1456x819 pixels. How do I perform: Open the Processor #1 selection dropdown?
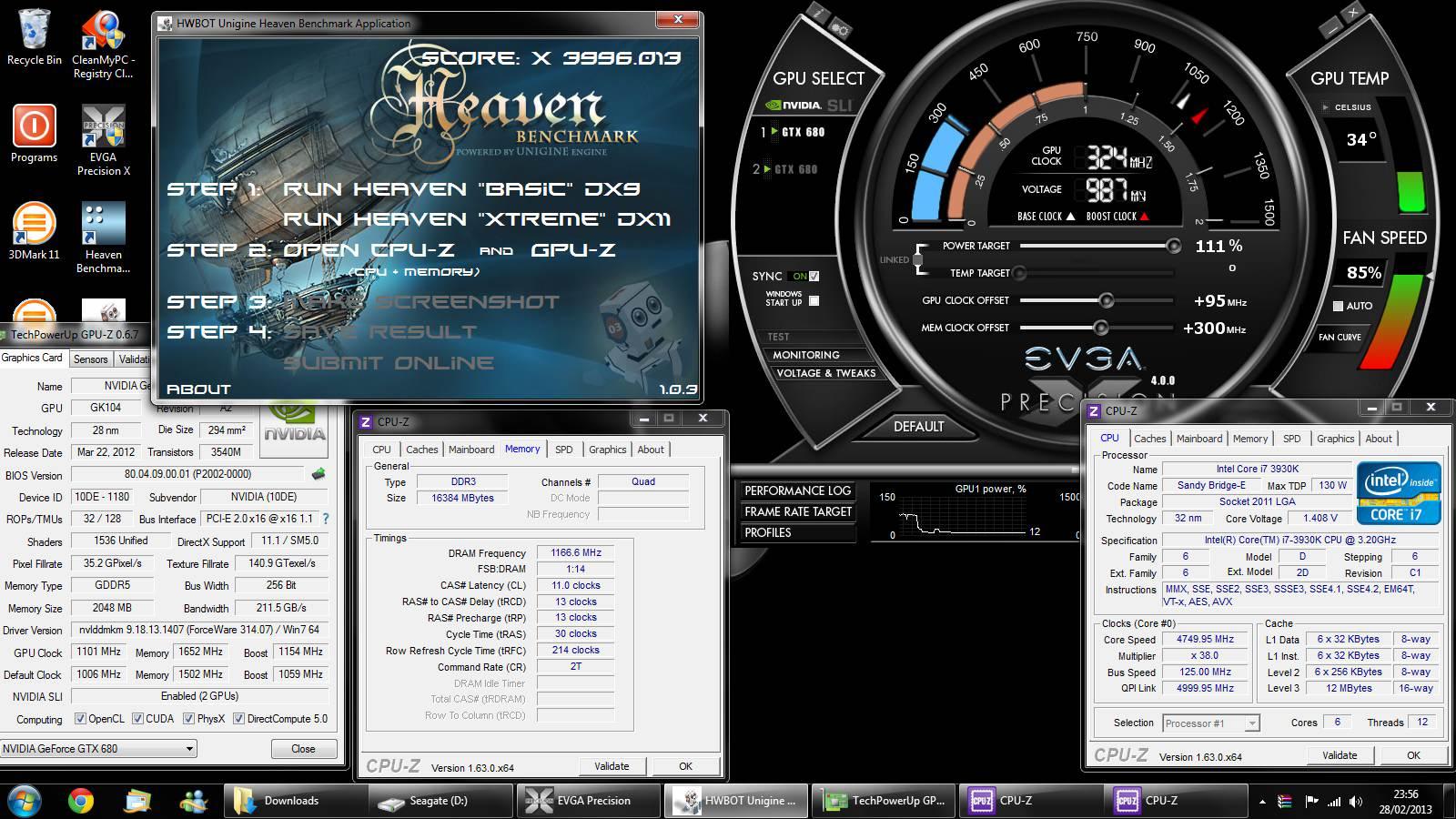pos(1211,723)
